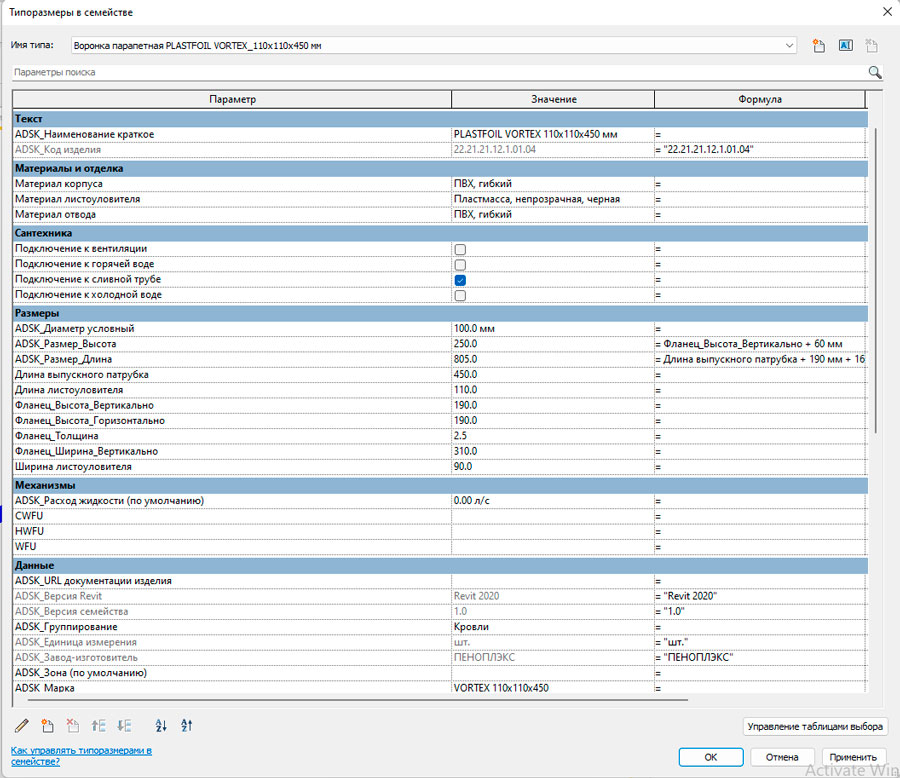This screenshot has height=778, width=900.
Task: Delete parameter icon in bottom toolbar
Action: click(73, 726)
